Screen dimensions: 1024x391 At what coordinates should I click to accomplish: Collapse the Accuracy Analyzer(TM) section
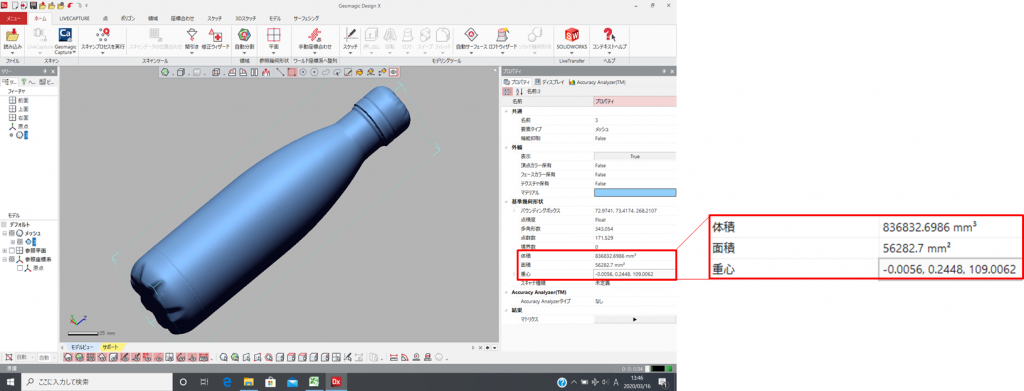pyautogui.click(x=506, y=292)
